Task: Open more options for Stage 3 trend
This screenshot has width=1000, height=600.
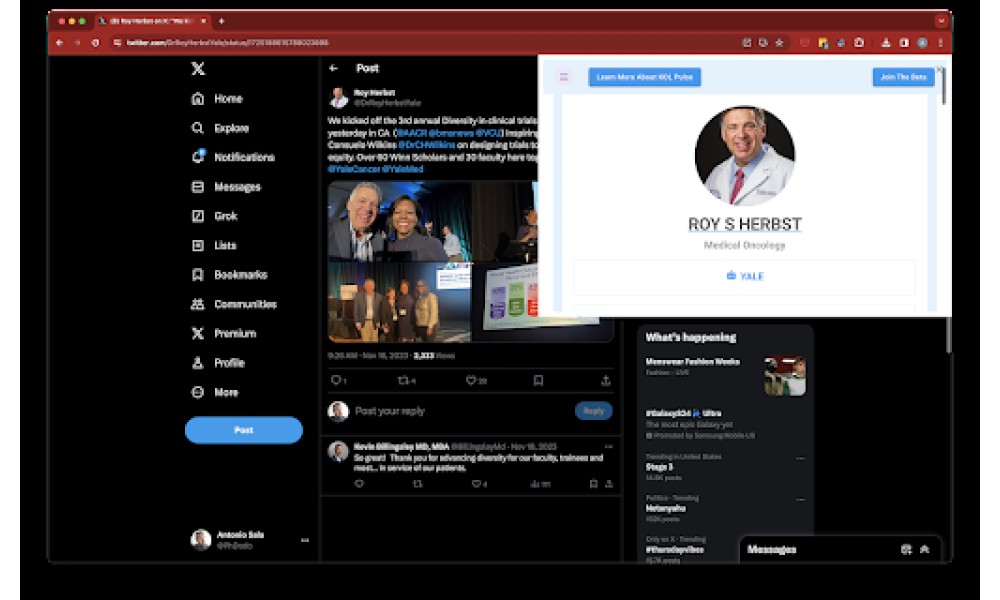Action: [800, 458]
